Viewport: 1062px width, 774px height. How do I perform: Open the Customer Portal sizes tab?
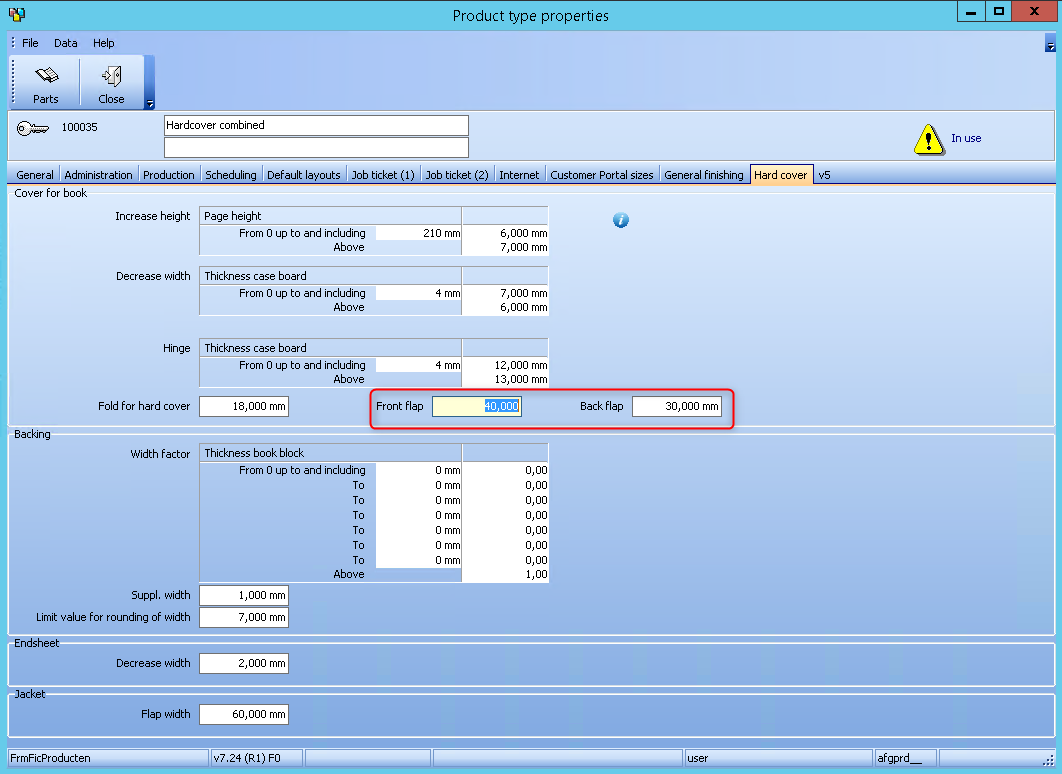click(x=601, y=175)
